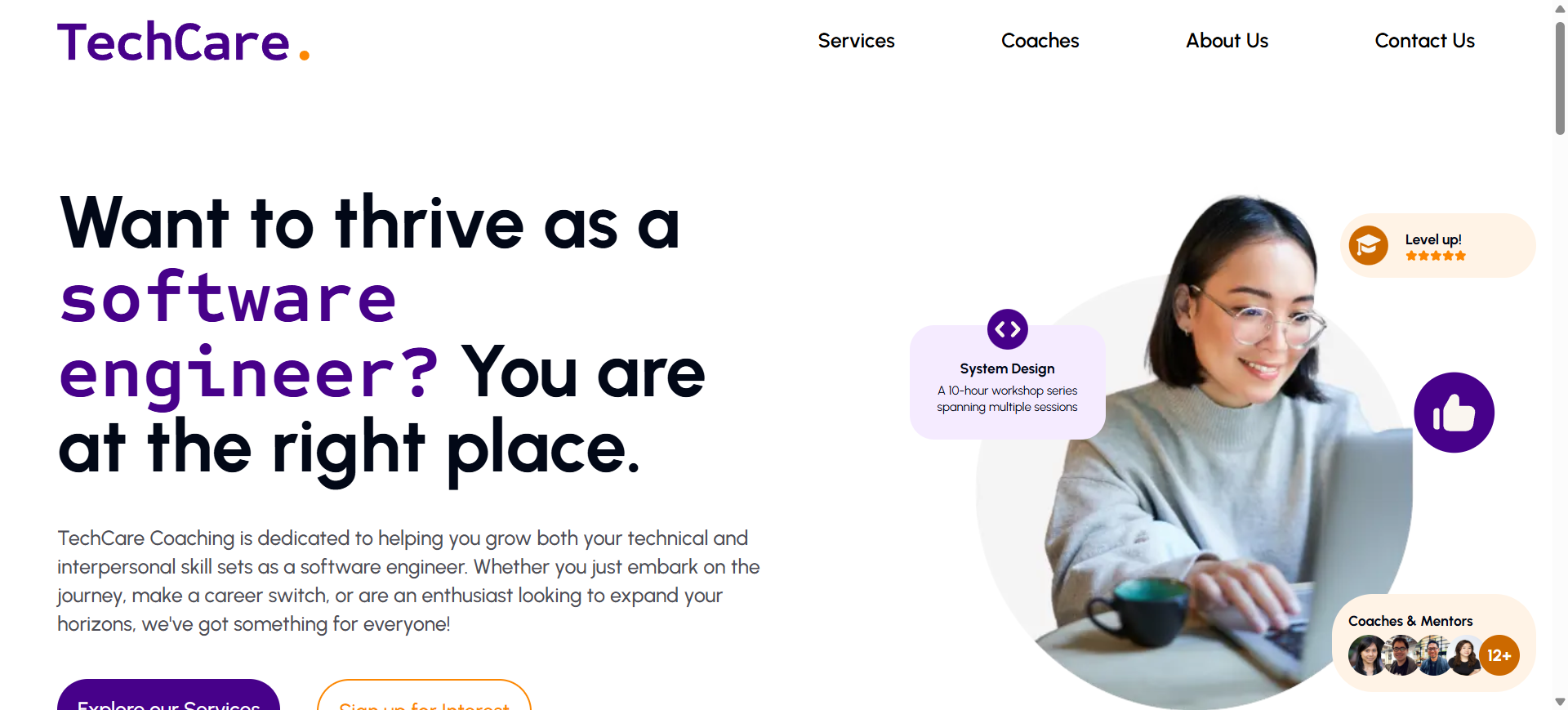Click the purple code brackets icon

click(x=1008, y=329)
